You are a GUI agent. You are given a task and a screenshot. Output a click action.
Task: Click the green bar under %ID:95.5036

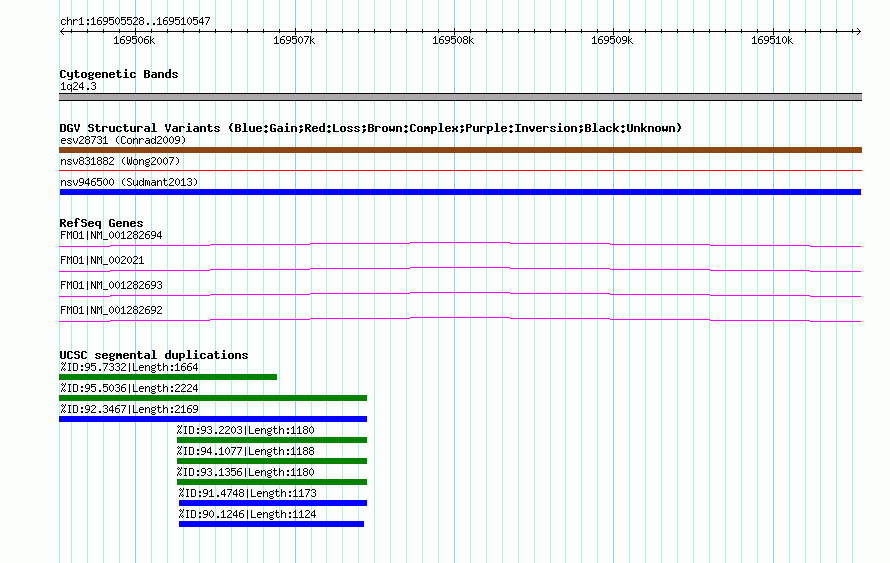(x=213, y=398)
